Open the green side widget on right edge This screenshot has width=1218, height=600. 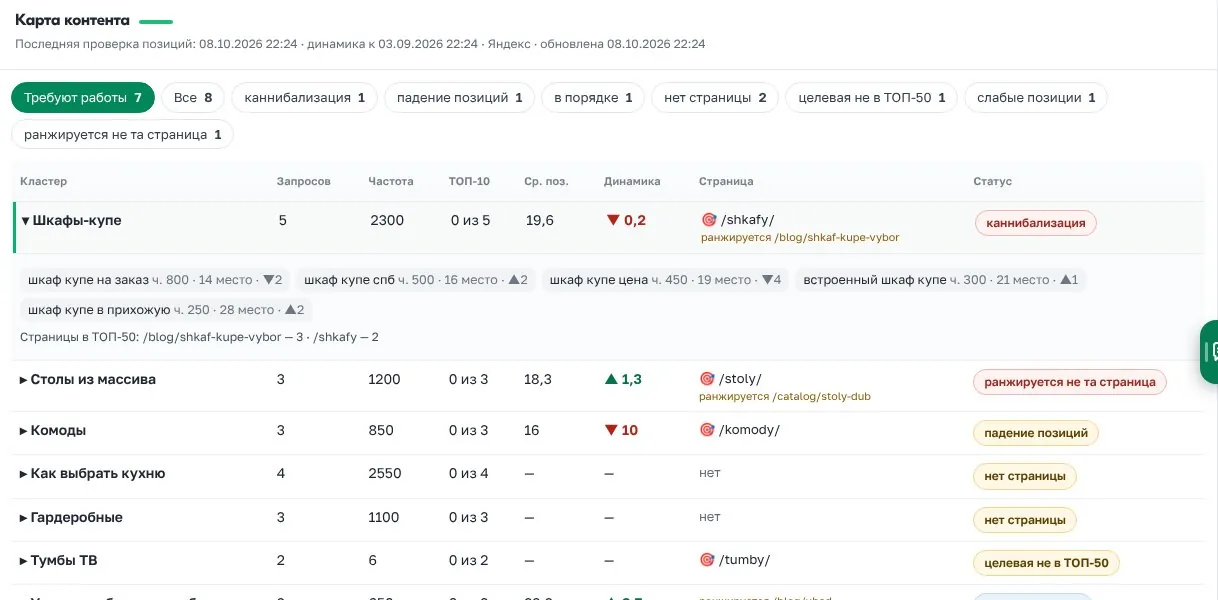tap(1209, 352)
